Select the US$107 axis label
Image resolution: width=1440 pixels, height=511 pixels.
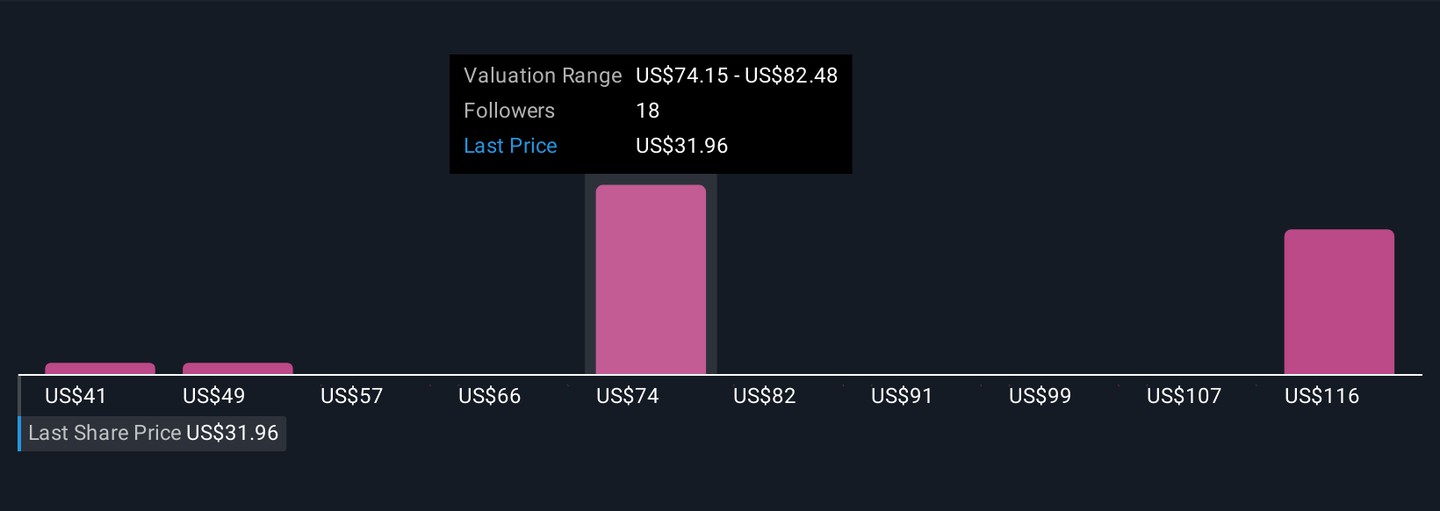tap(1184, 396)
